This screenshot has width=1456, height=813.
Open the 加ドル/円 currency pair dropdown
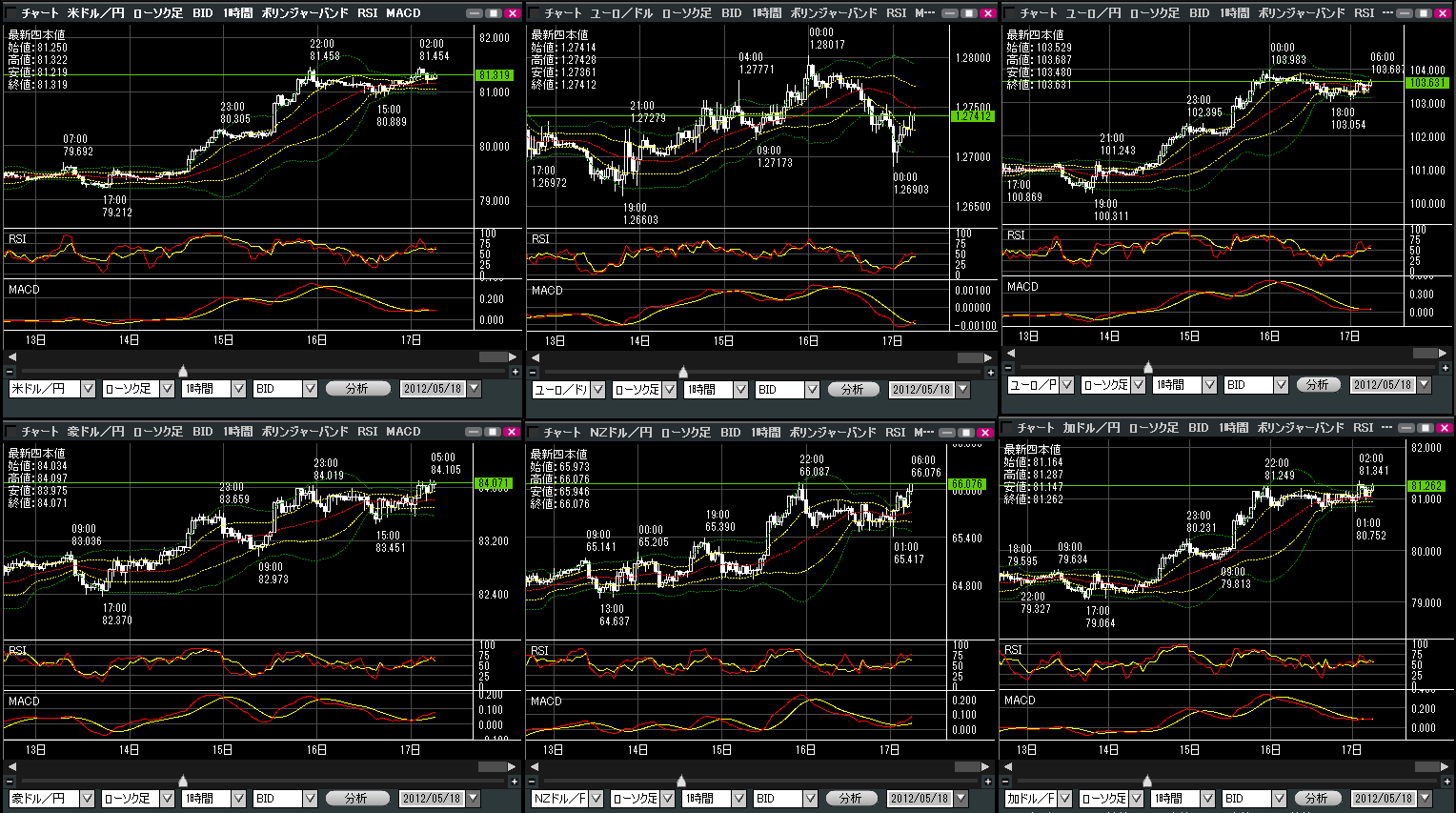[x=1065, y=799]
